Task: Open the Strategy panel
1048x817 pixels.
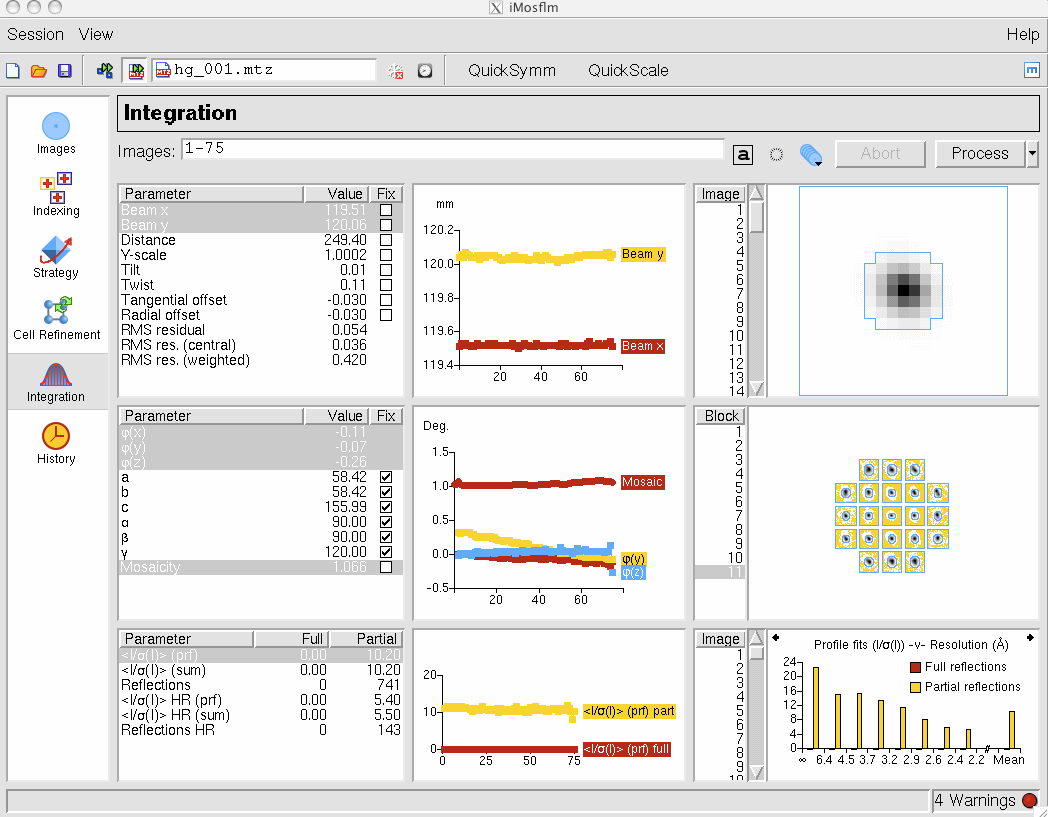Action: pos(56,257)
